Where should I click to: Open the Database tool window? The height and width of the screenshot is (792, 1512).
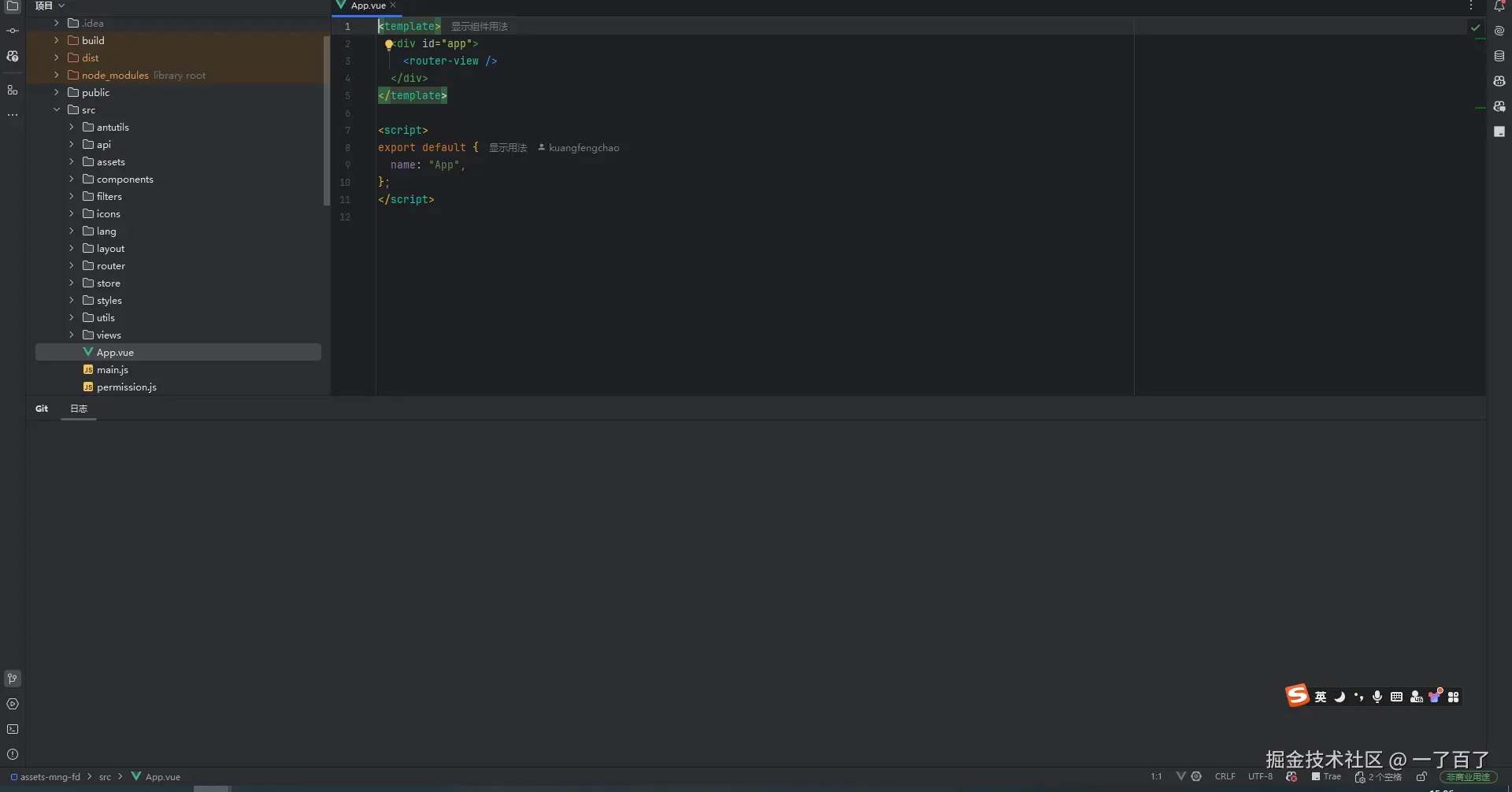click(x=1499, y=56)
